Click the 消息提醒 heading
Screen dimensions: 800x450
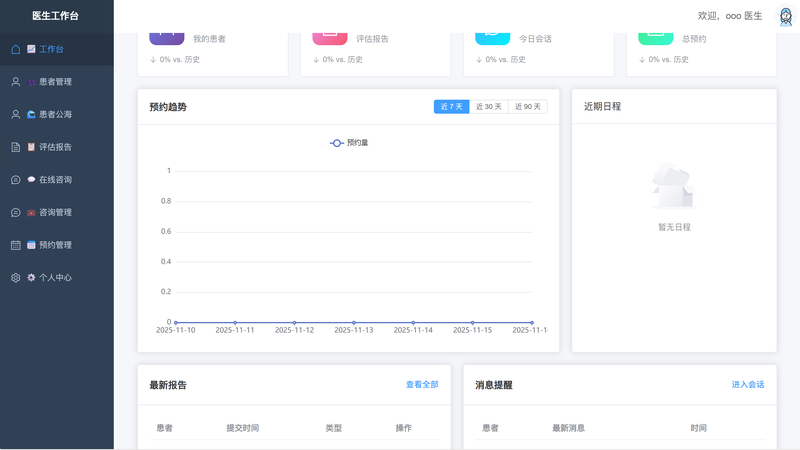tap(494, 385)
